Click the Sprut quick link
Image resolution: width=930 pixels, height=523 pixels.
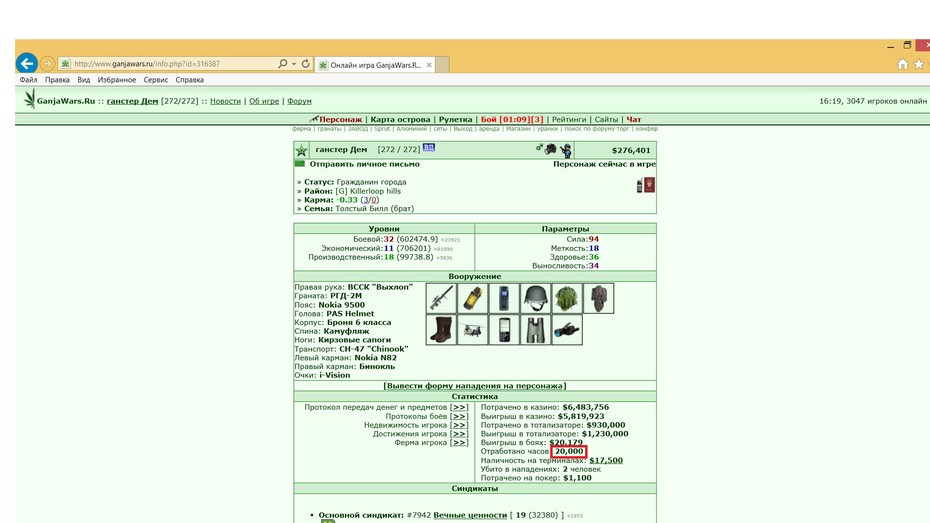pyautogui.click(x=382, y=129)
